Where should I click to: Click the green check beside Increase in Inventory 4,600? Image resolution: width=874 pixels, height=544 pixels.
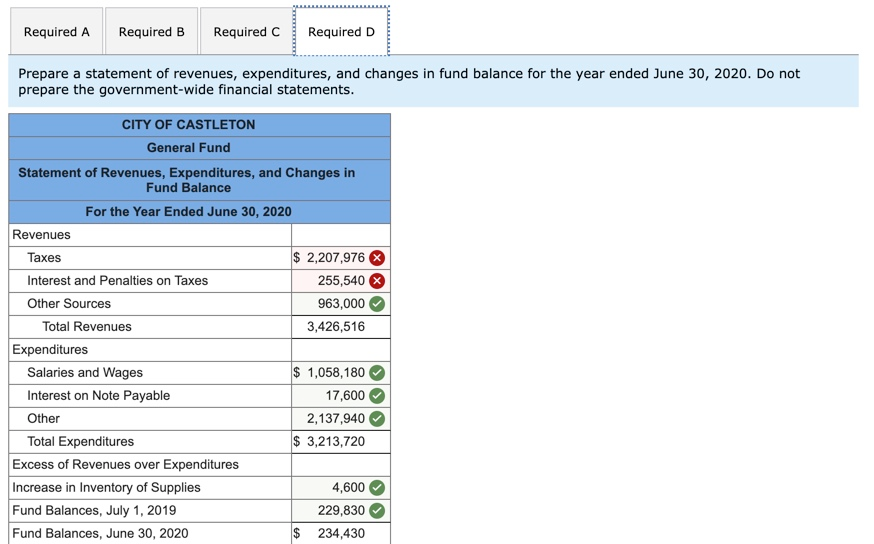tap(377, 488)
